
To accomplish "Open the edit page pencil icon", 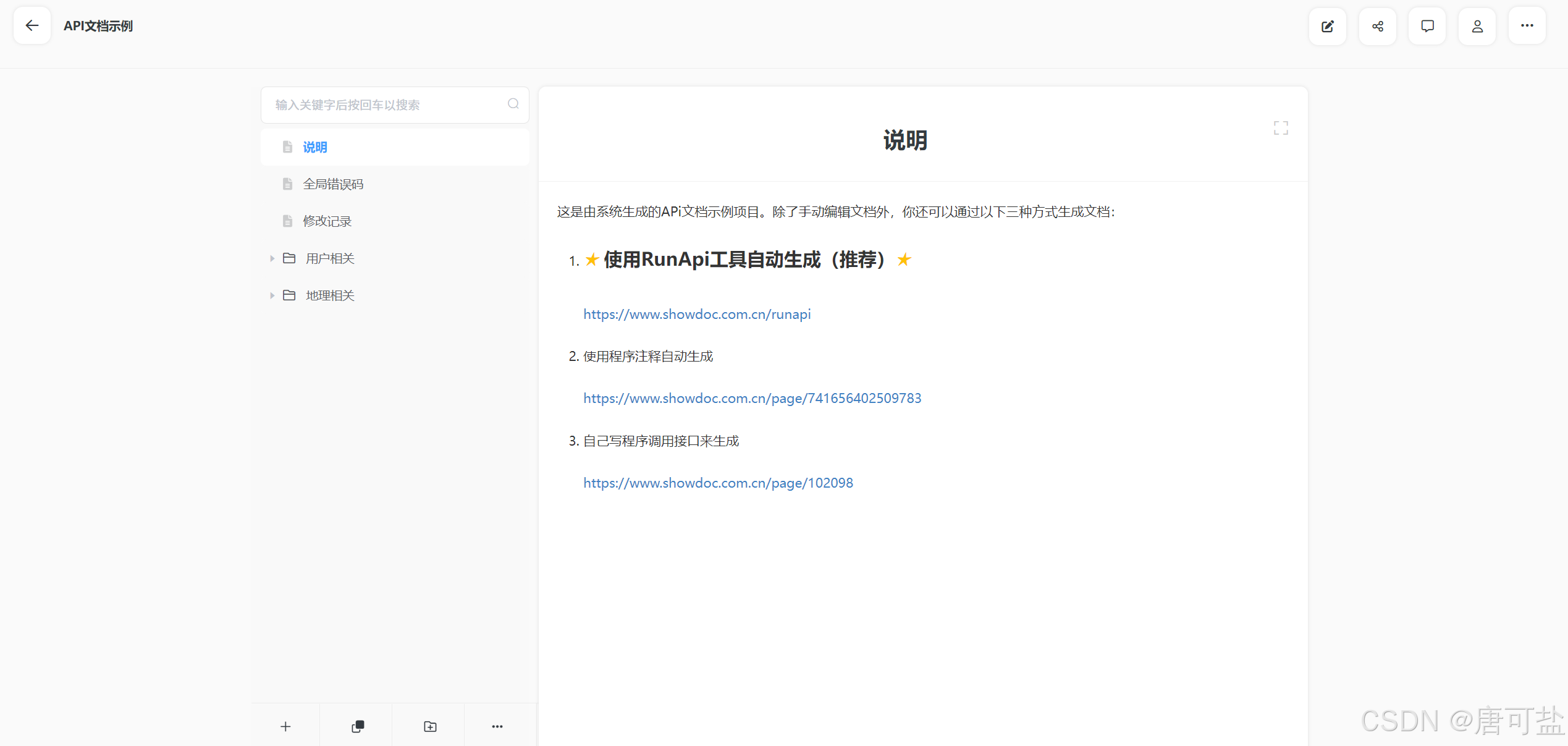I will point(1327,26).
